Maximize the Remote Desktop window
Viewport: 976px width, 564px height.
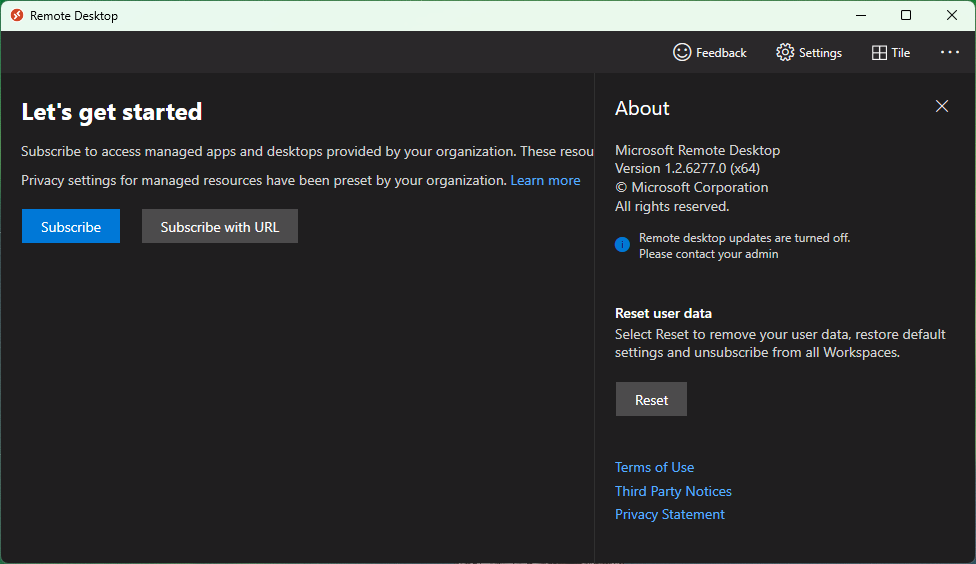pos(906,15)
